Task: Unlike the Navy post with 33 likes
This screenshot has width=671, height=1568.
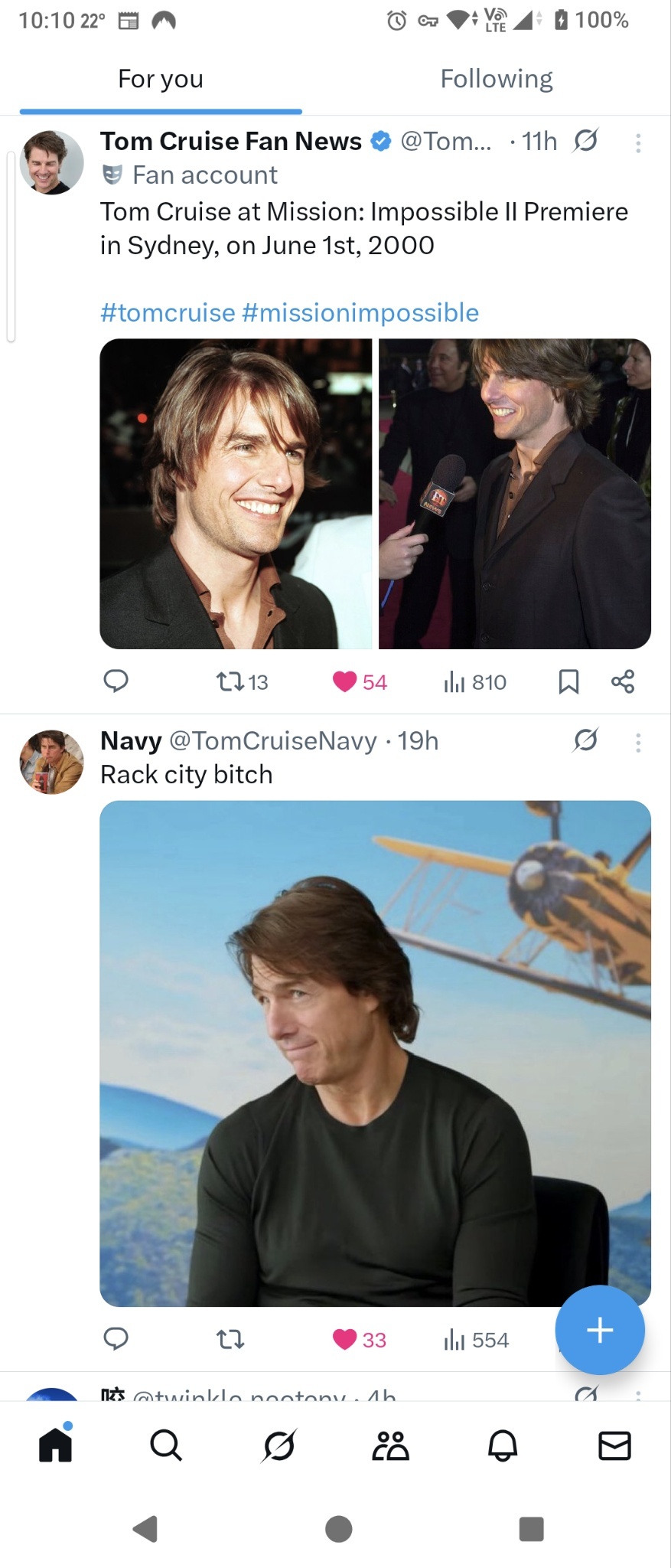Action: (x=345, y=1339)
